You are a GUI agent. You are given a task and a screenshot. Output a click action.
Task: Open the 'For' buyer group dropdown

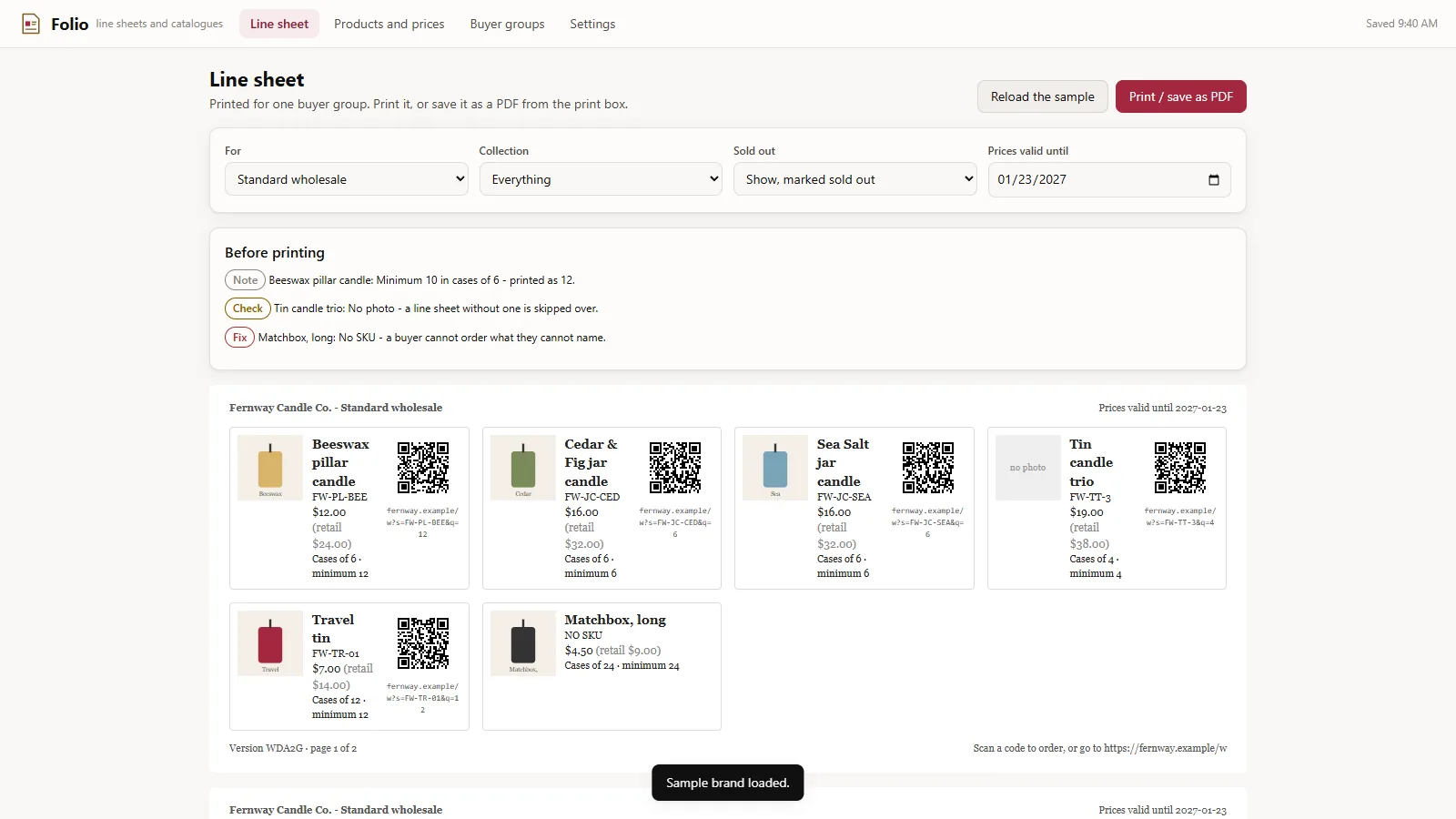347,179
